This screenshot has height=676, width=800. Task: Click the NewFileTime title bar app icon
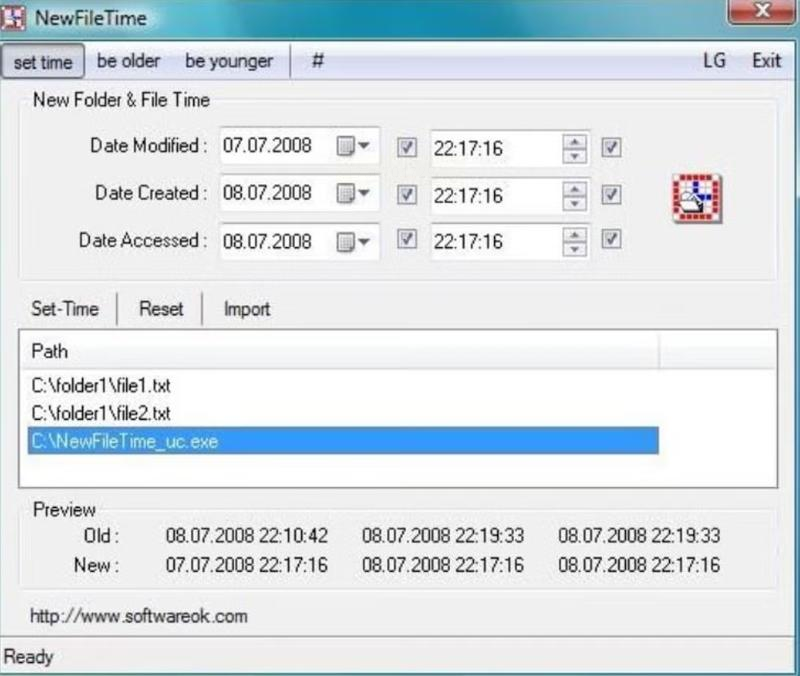13,17
